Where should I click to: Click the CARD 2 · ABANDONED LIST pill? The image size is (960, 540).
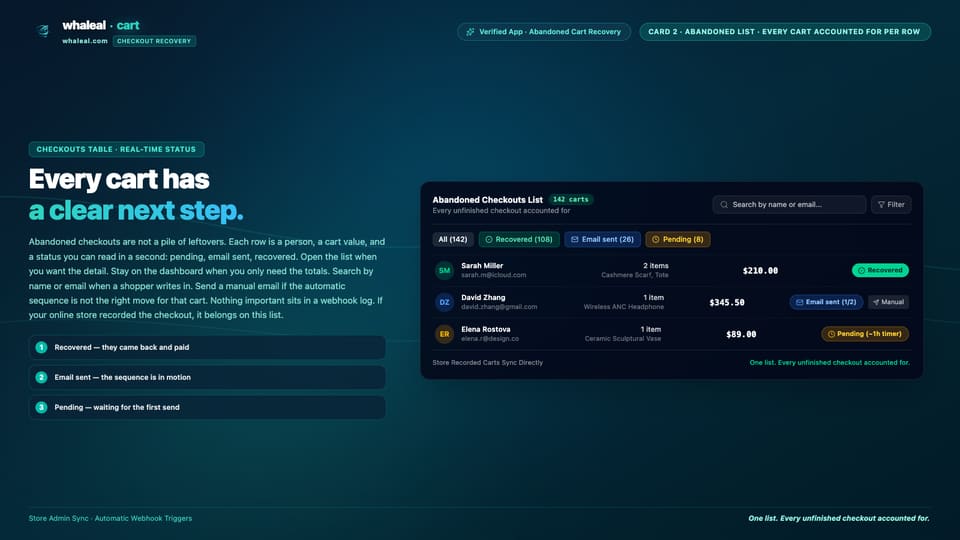(x=785, y=32)
